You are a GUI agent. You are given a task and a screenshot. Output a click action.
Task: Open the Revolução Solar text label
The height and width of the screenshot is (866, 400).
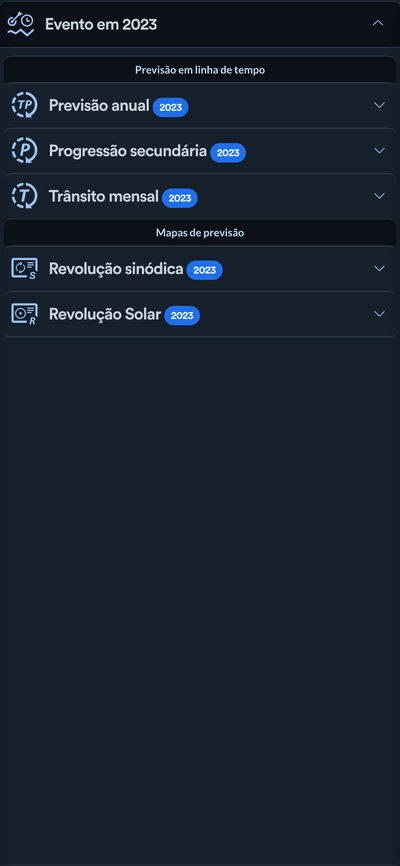105,314
